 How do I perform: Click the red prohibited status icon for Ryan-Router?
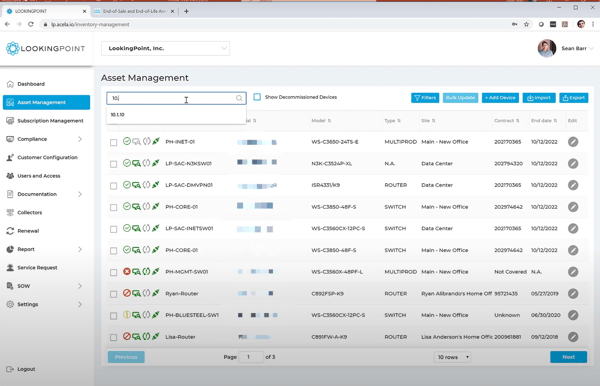(127, 293)
